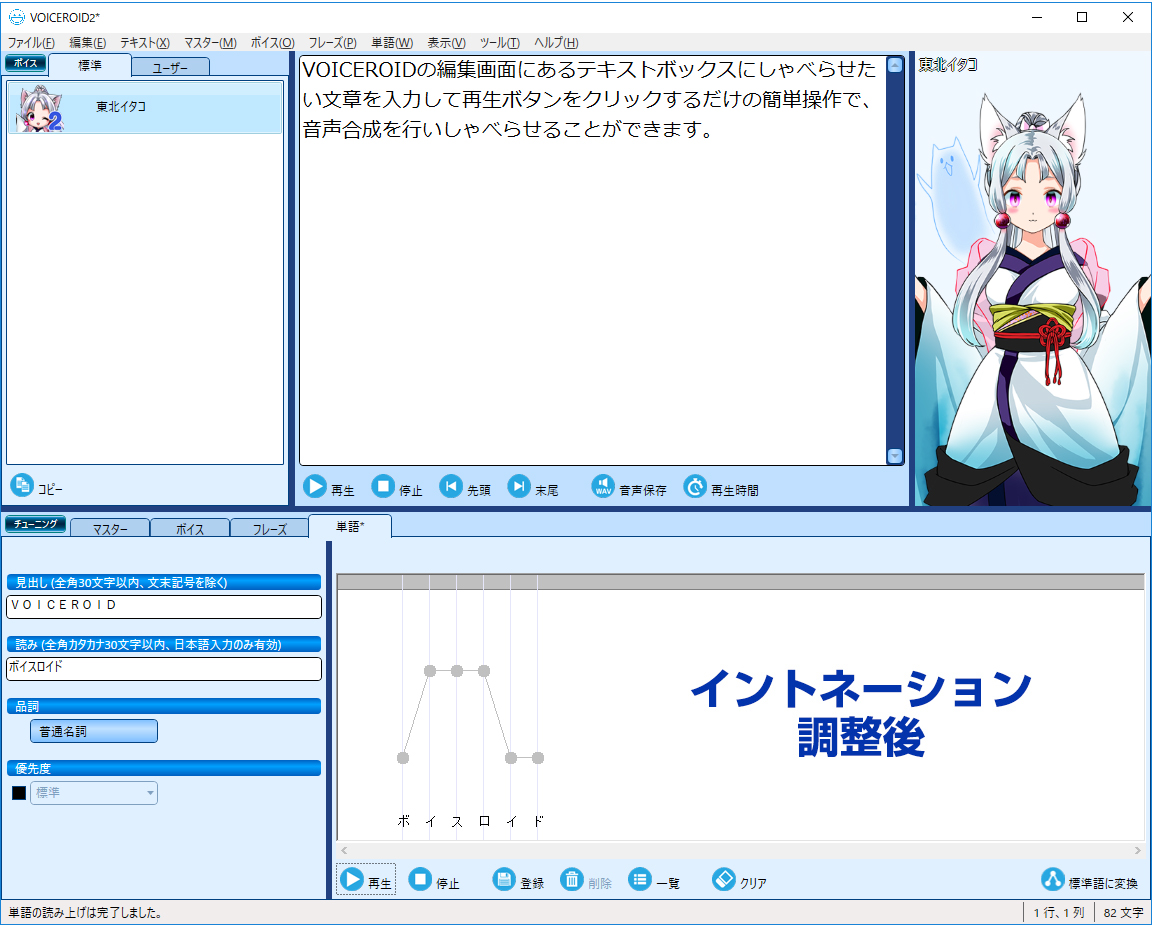Click the 削除 trash icon
The image size is (1153, 927).
(x=572, y=879)
